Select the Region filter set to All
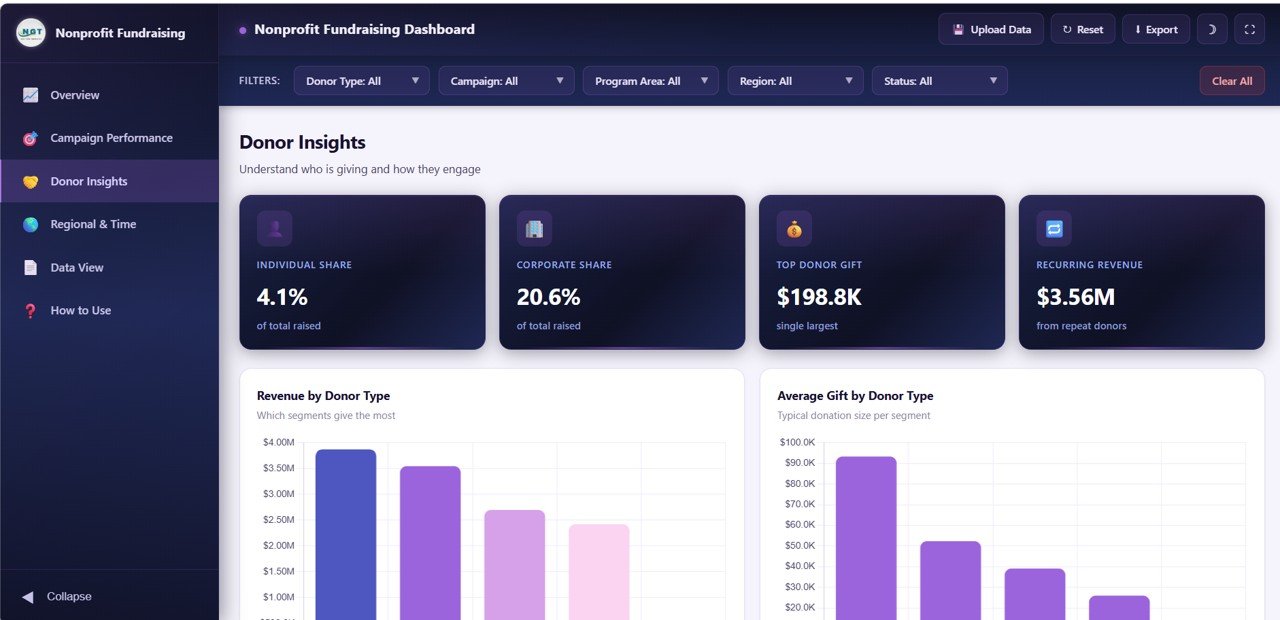 tap(795, 80)
